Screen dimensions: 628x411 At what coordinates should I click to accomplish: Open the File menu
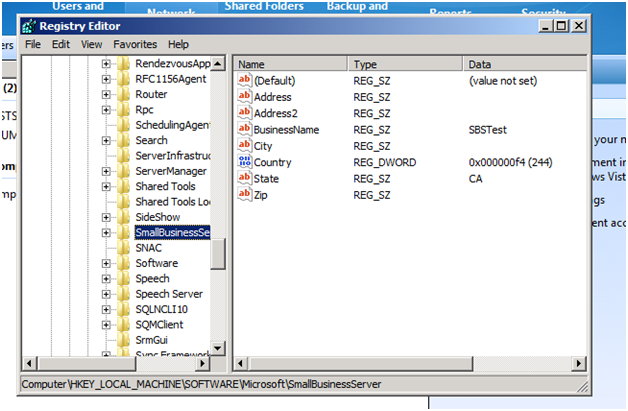point(33,44)
